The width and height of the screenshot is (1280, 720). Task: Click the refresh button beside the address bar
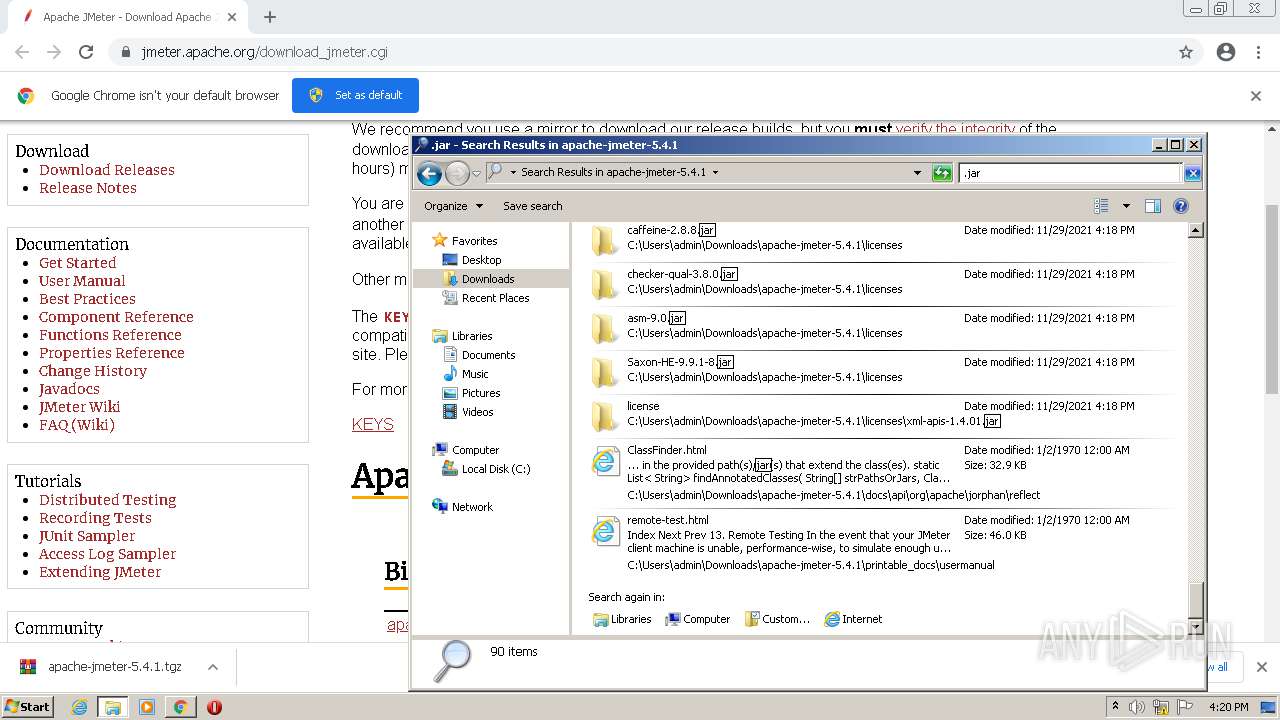[942, 173]
